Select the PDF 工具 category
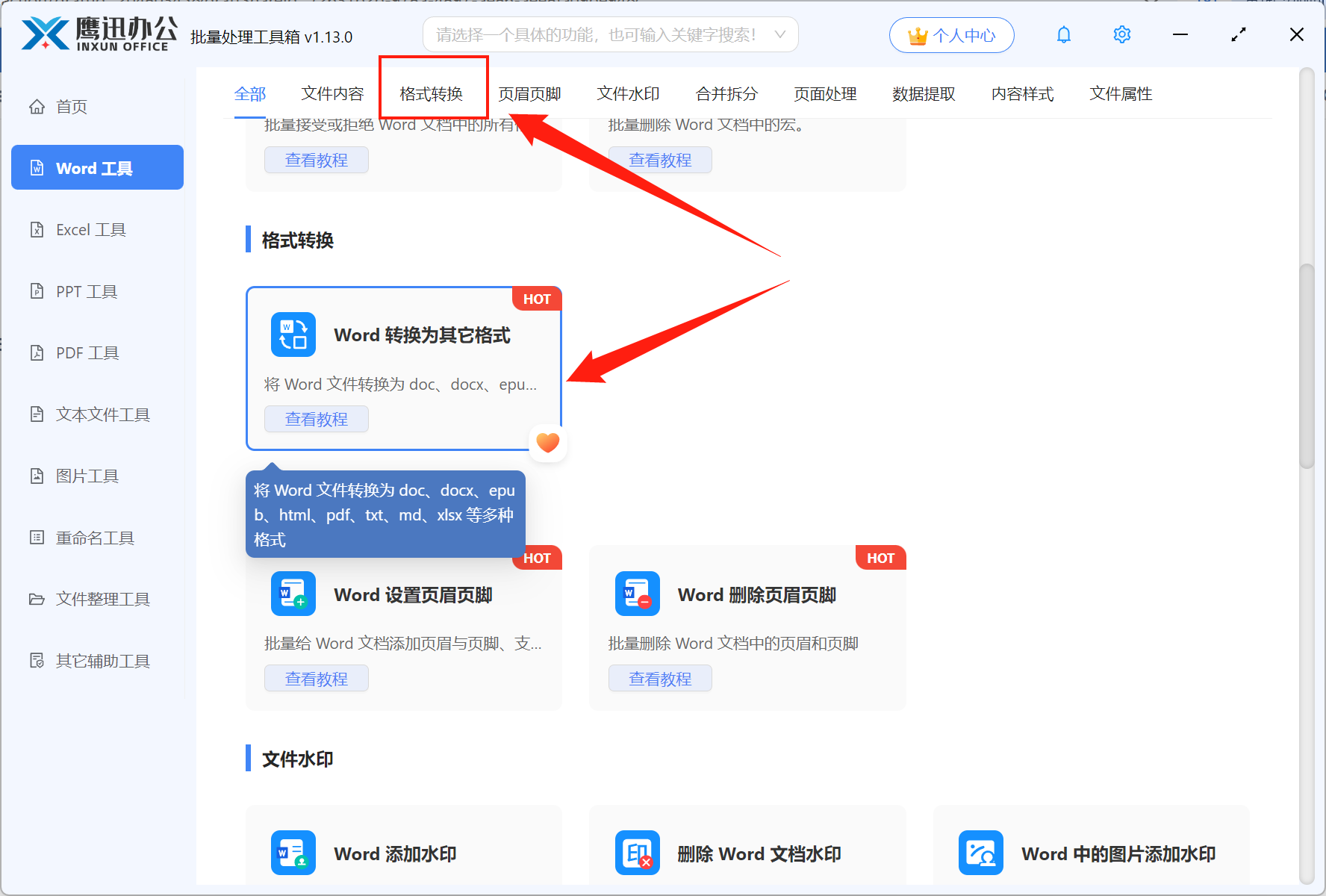Screen dimensions: 1326x896 (87, 352)
